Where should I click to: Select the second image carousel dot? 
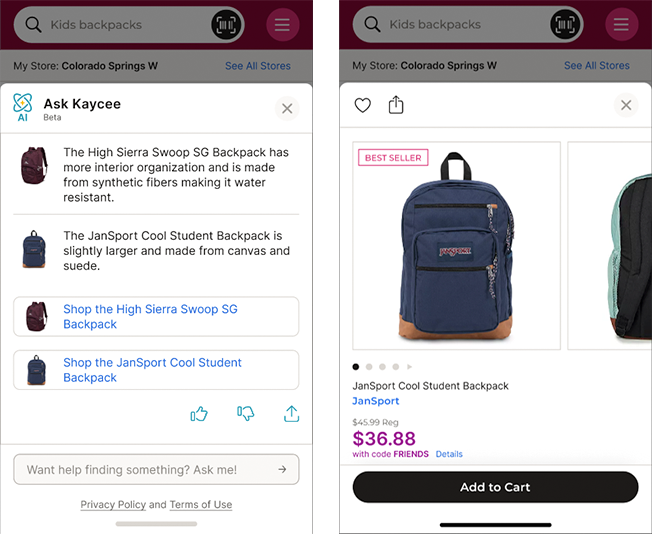click(x=369, y=367)
